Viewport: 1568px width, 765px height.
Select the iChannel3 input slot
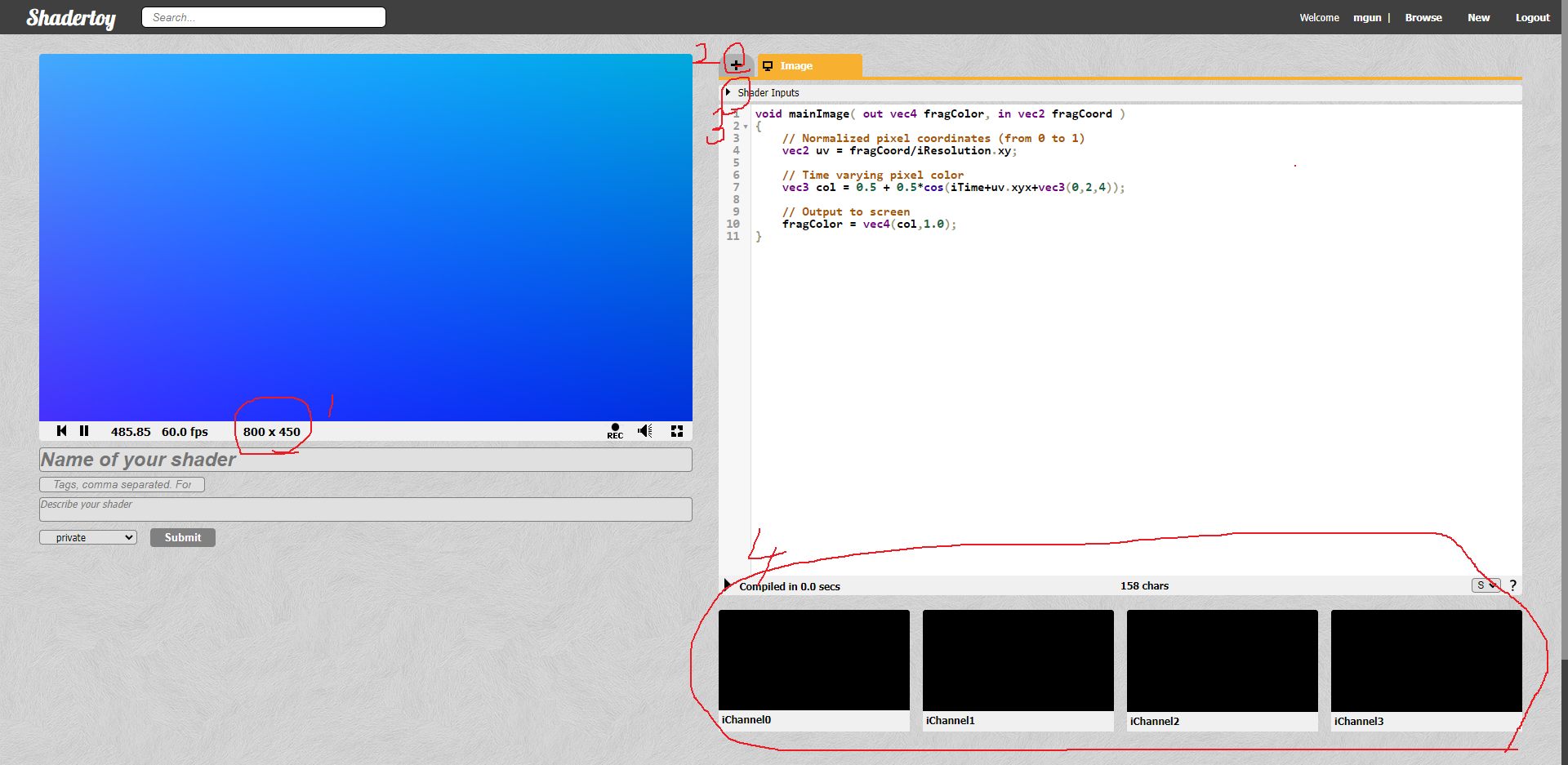coord(1426,660)
